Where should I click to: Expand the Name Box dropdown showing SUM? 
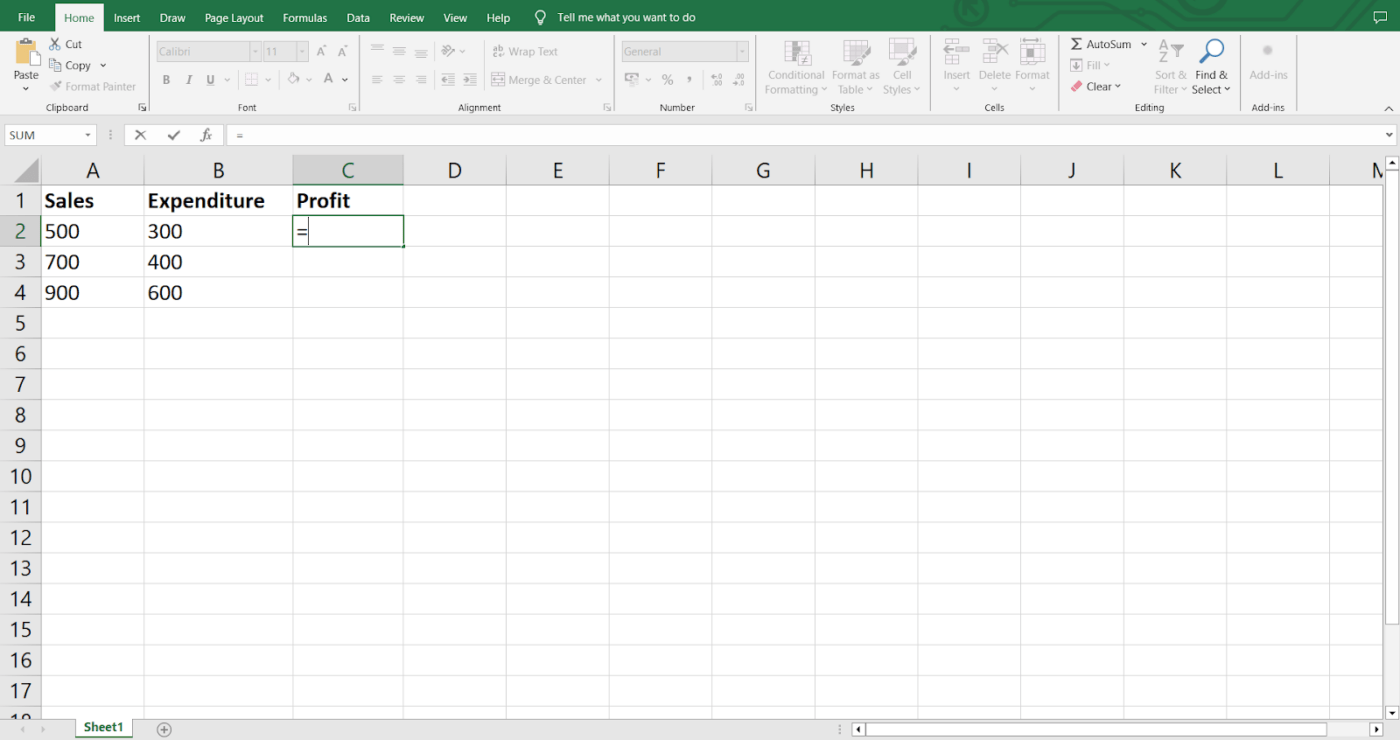point(88,135)
